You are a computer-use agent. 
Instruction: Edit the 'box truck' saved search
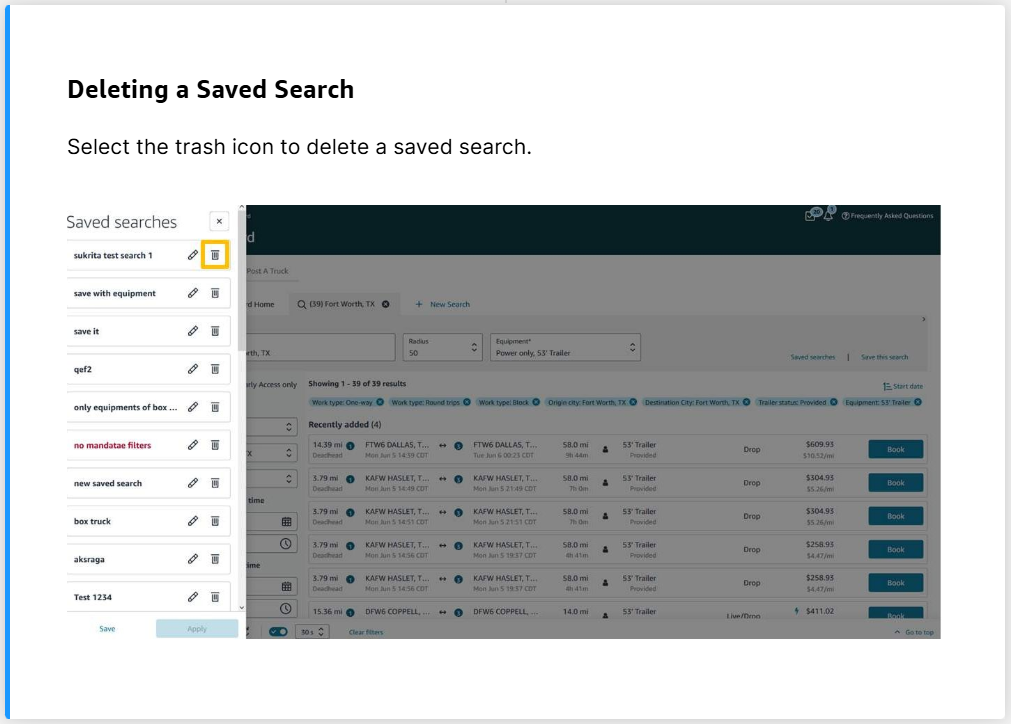193,521
